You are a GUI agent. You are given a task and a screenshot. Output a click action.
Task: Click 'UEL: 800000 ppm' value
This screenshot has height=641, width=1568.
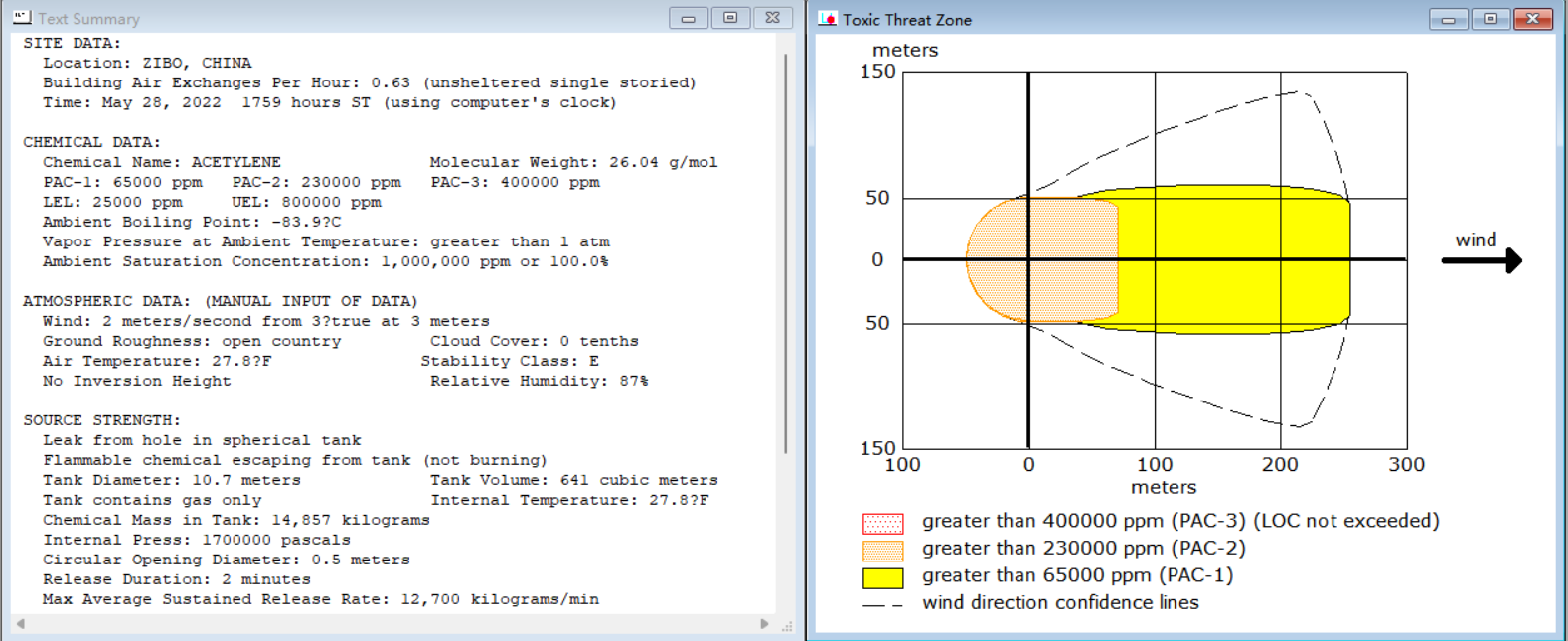(x=307, y=202)
